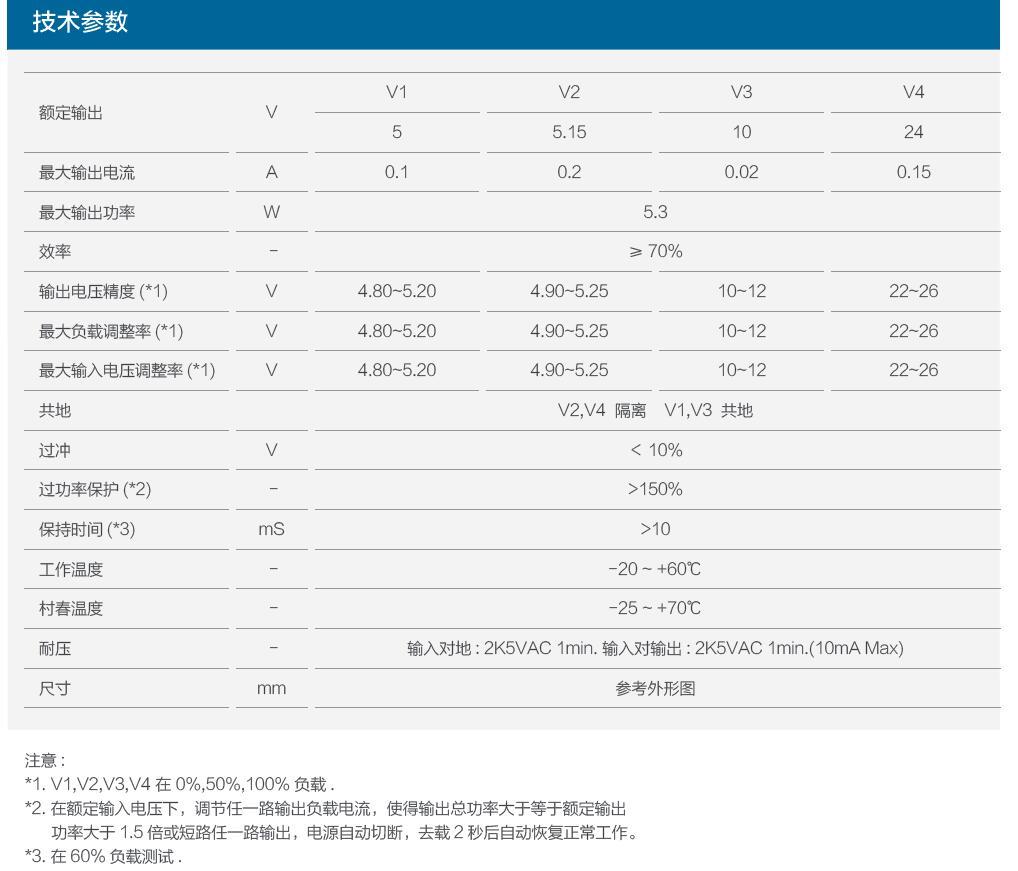
Task: Click the 村春温度 row label
Action: tap(71, 609)
